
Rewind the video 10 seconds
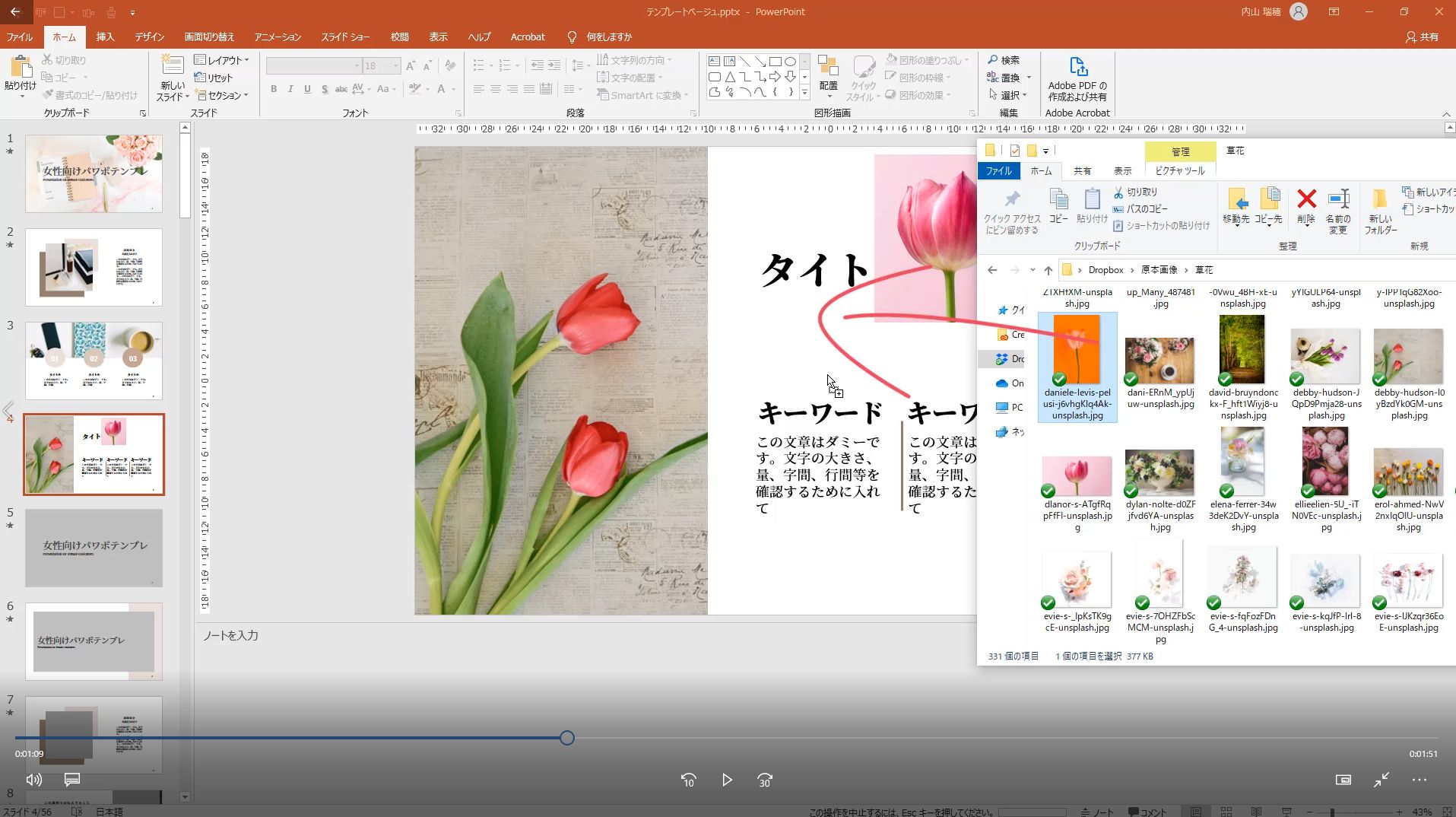point(688,780)
